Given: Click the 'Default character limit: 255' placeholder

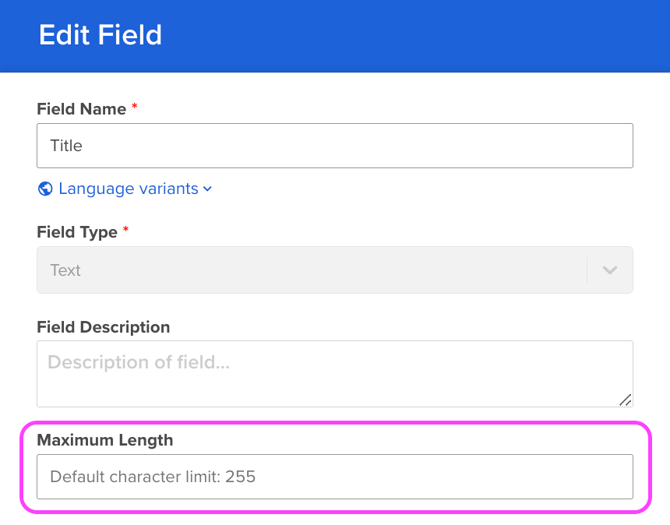Looking at the screenshot, I should coord(153,477).
